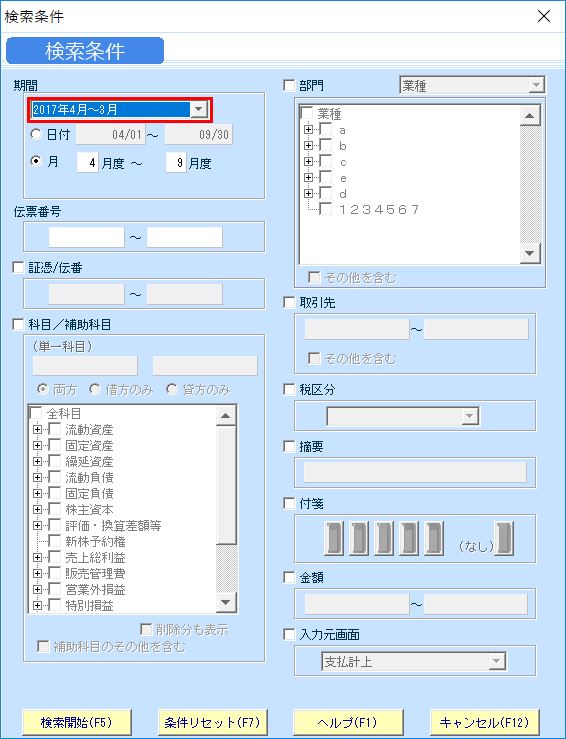Expand department tree node d

pos(308,194)
